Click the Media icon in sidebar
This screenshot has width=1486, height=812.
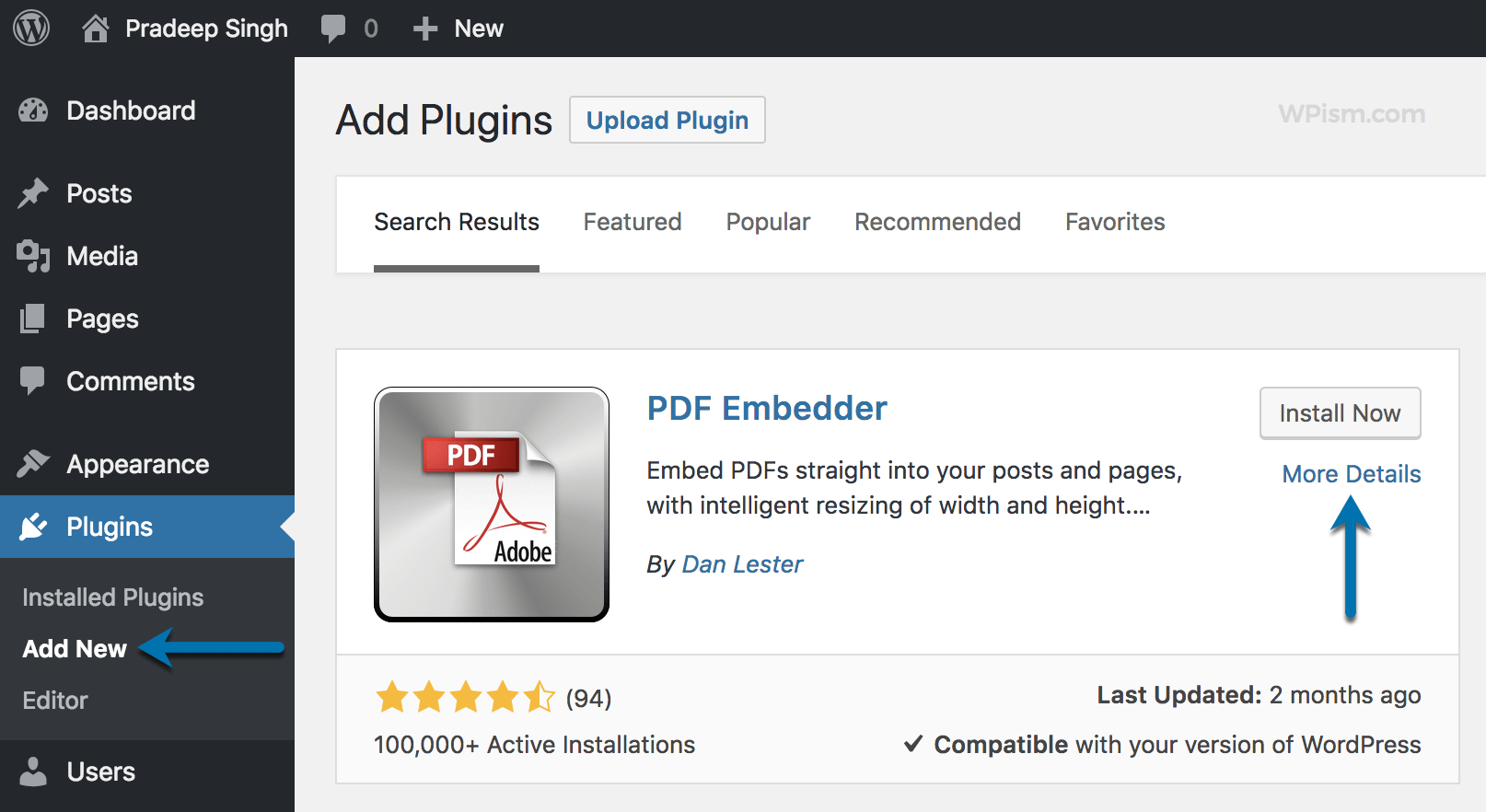point(33,256)
